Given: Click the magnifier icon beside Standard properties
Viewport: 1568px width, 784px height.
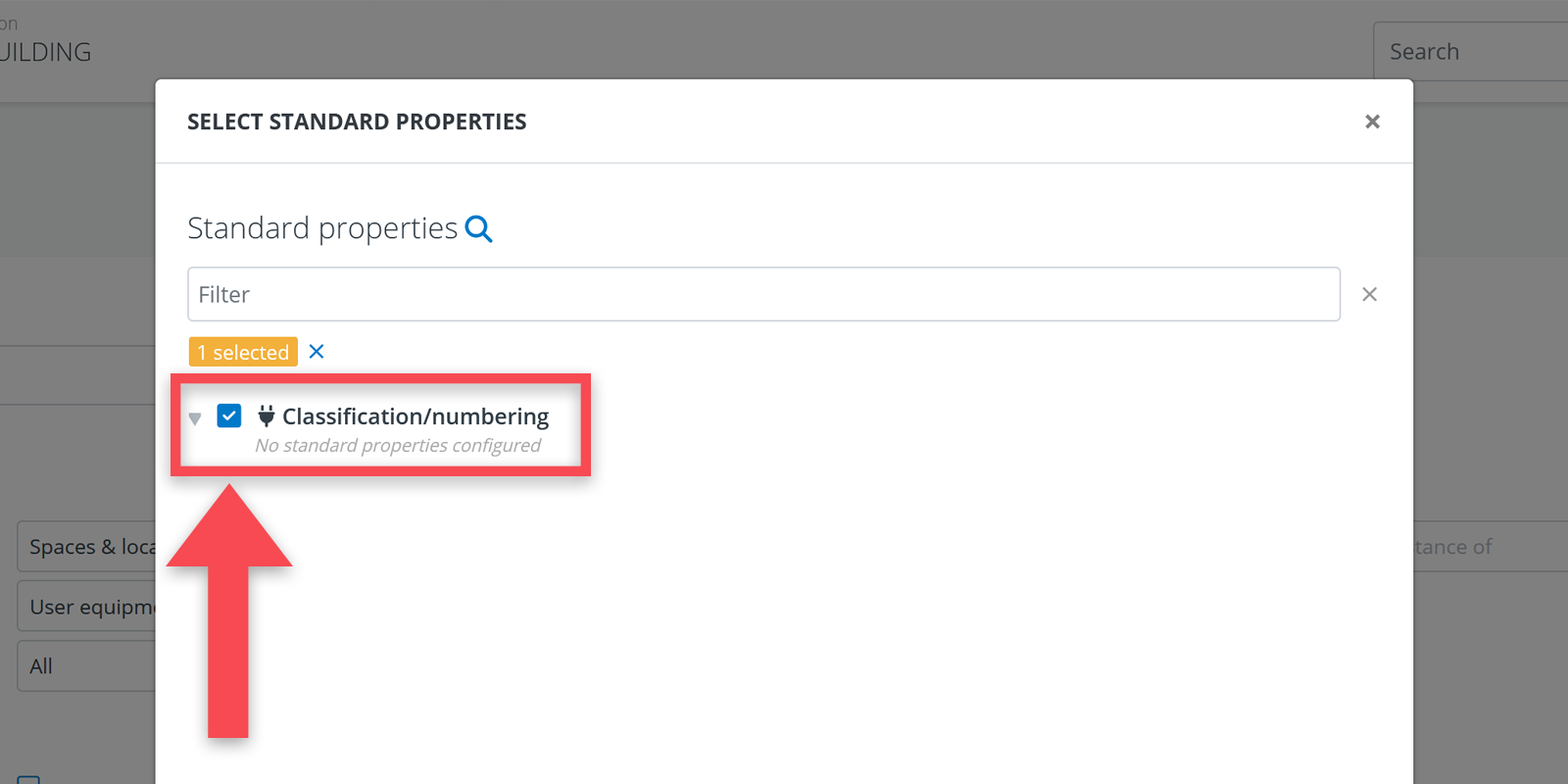Looking at the screenshot, I should point(478,228).
